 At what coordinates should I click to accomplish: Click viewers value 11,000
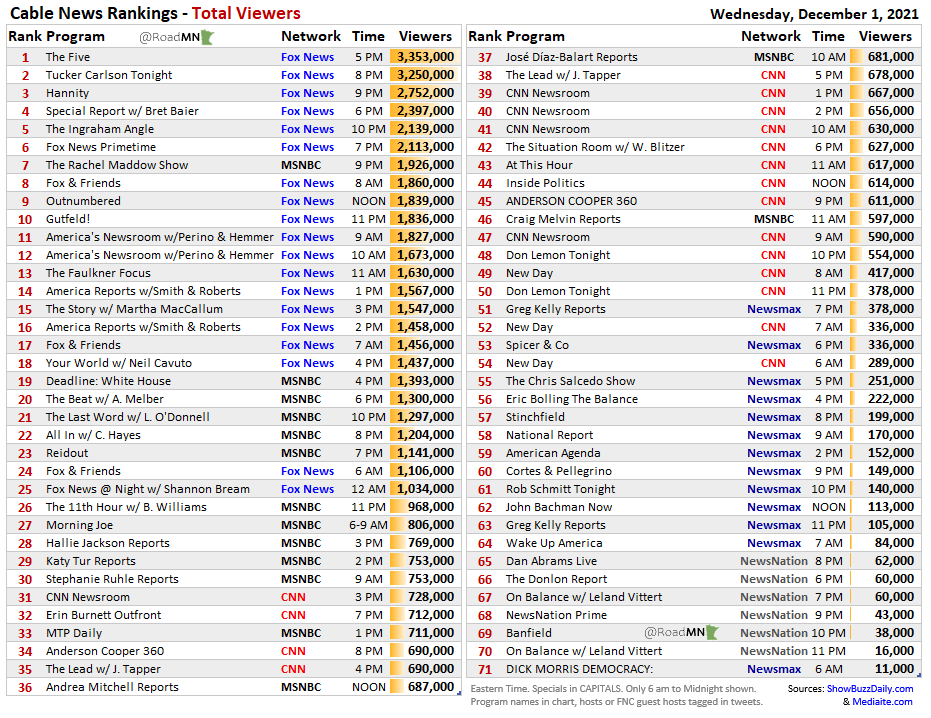point(894,669)
